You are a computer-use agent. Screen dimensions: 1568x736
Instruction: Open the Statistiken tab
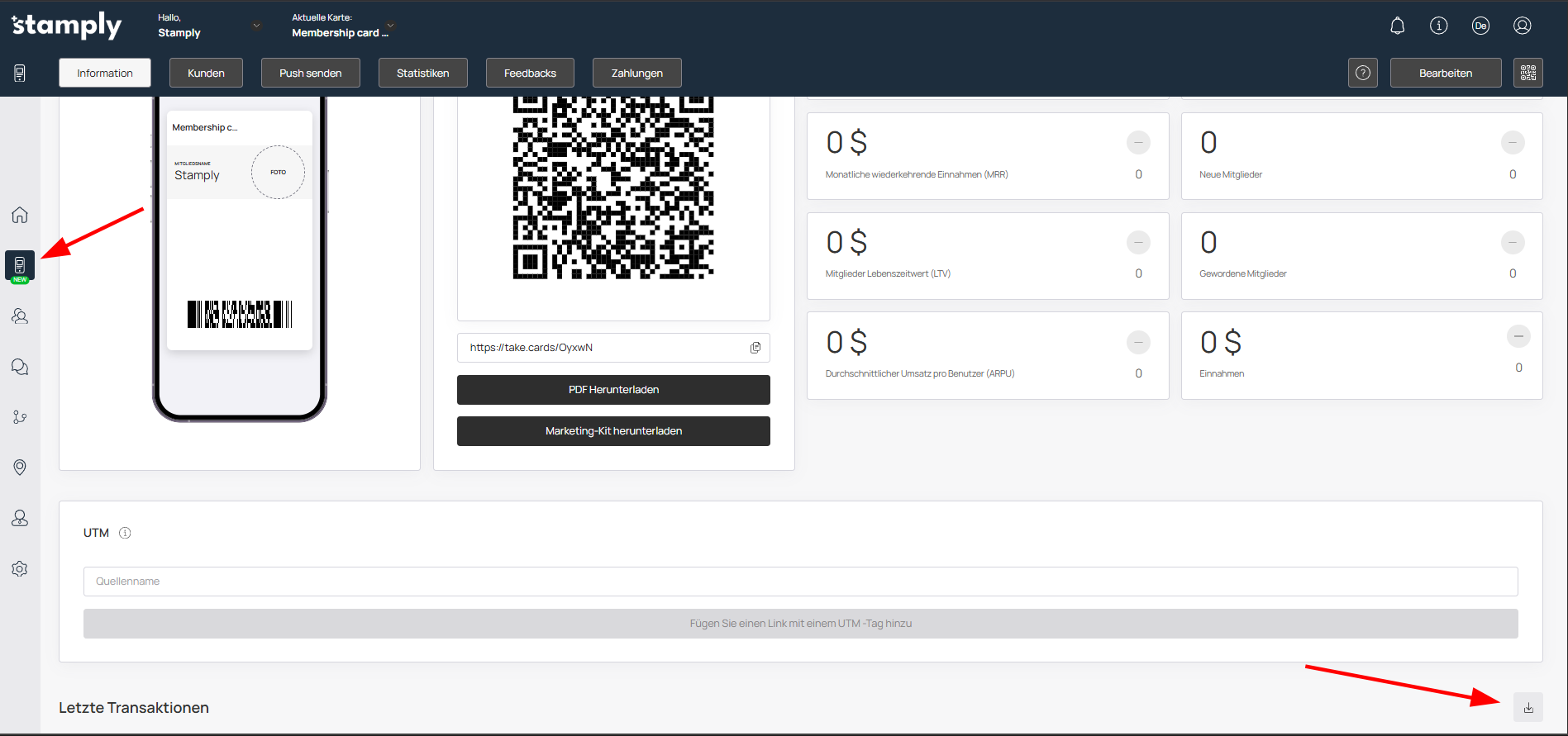point(422,73)
